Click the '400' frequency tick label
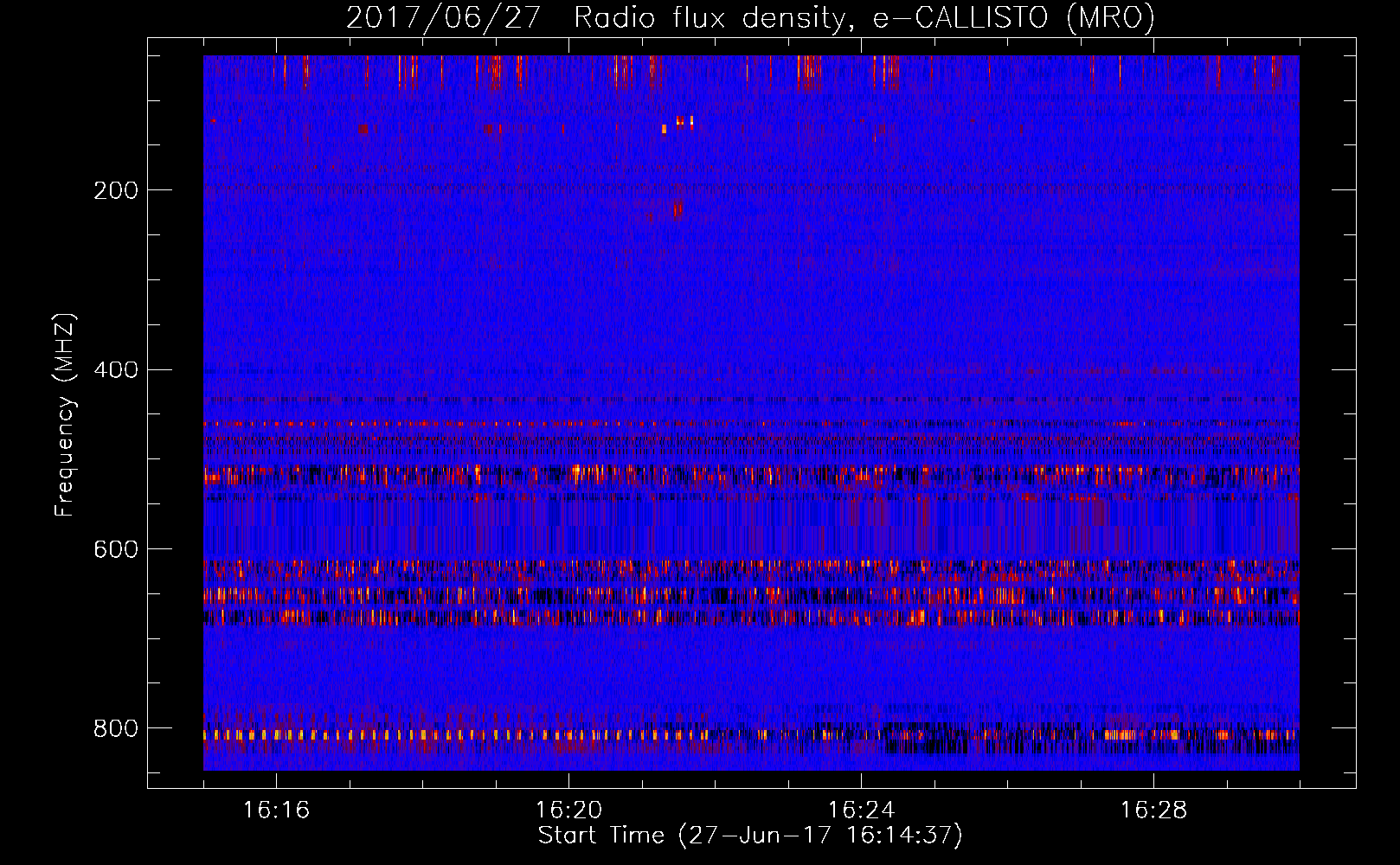The height and width of the screenshot is (865, 1400). pos(115,370)
